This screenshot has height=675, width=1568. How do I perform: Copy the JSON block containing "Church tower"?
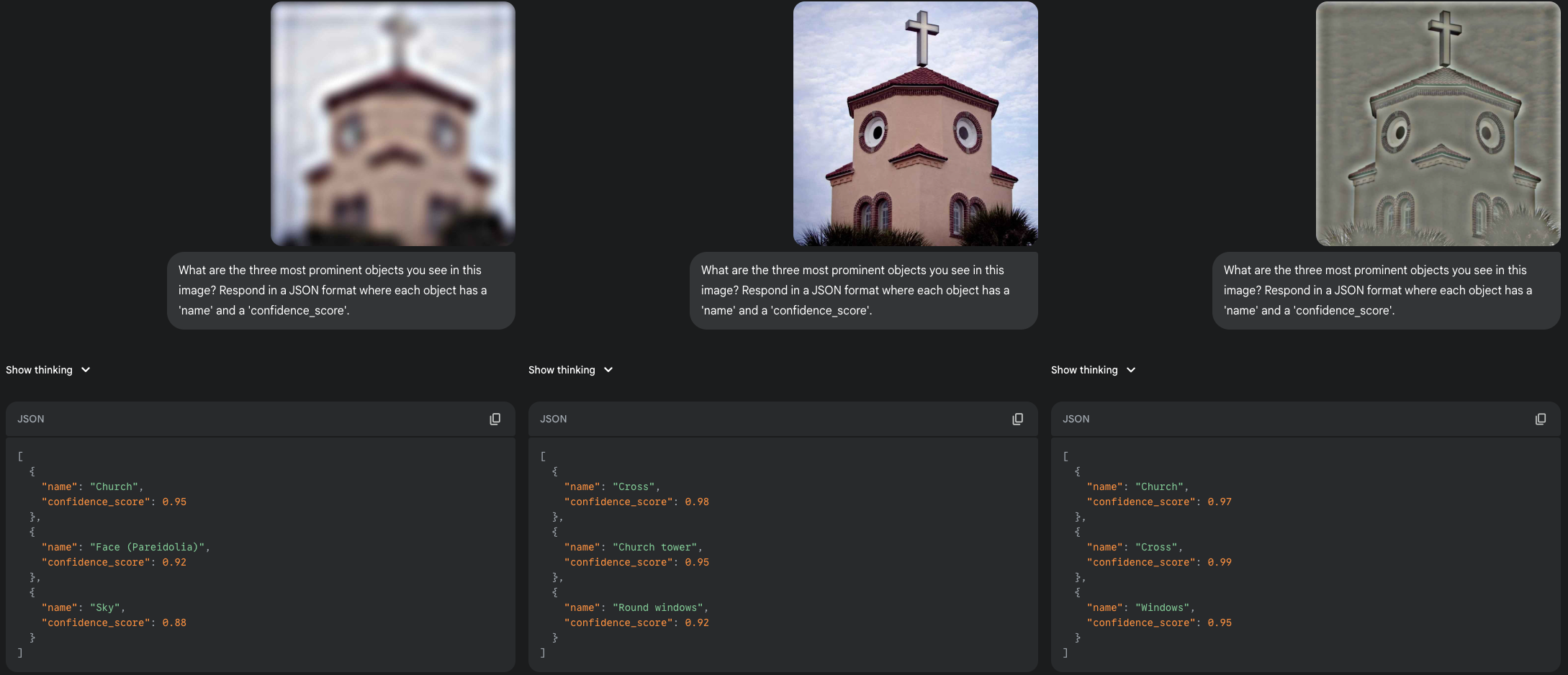click(x=1017, y=419)
